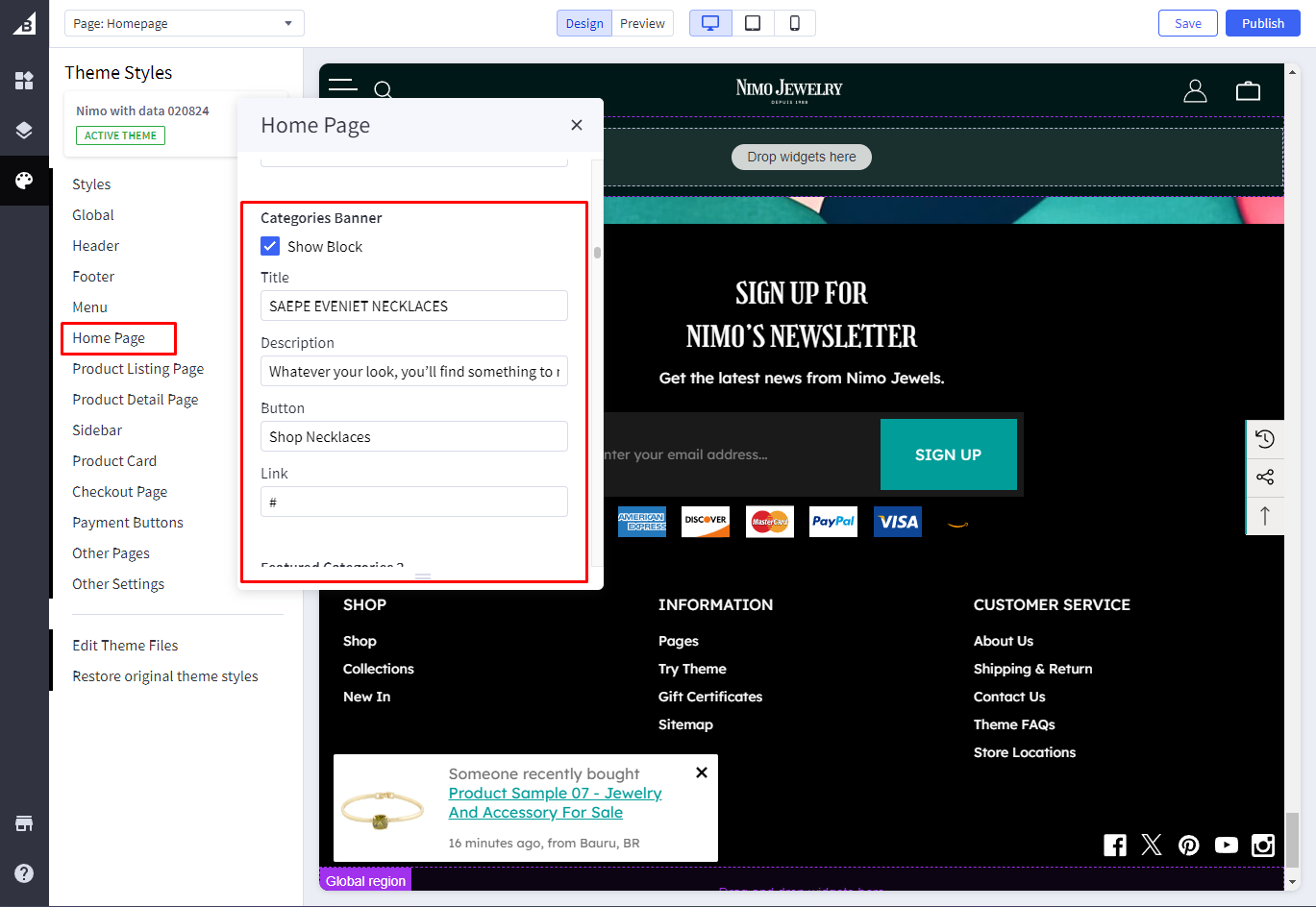The height and width of the screenshot is (907, 1316).
Task: Open the Page: Homepage dropdown
Action: click(x=184, y=23)
